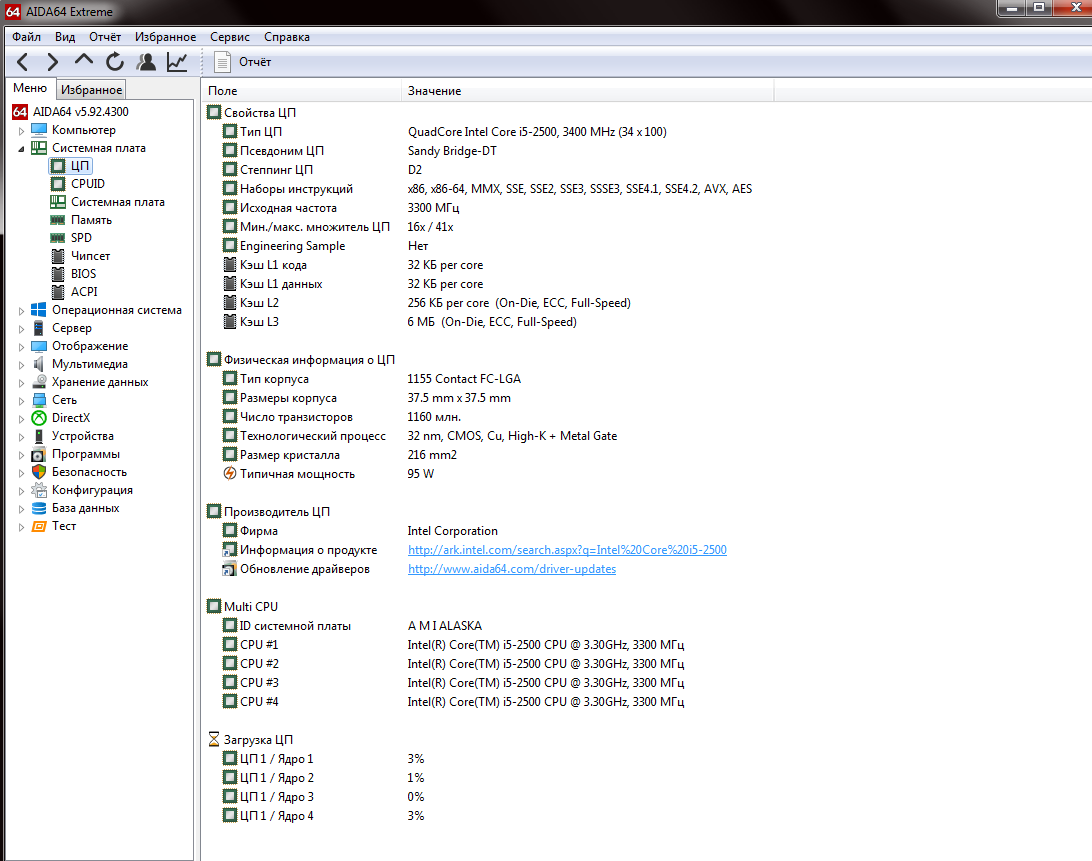
Task: Go back with the left arrow
Action: [x=23, y=62]
